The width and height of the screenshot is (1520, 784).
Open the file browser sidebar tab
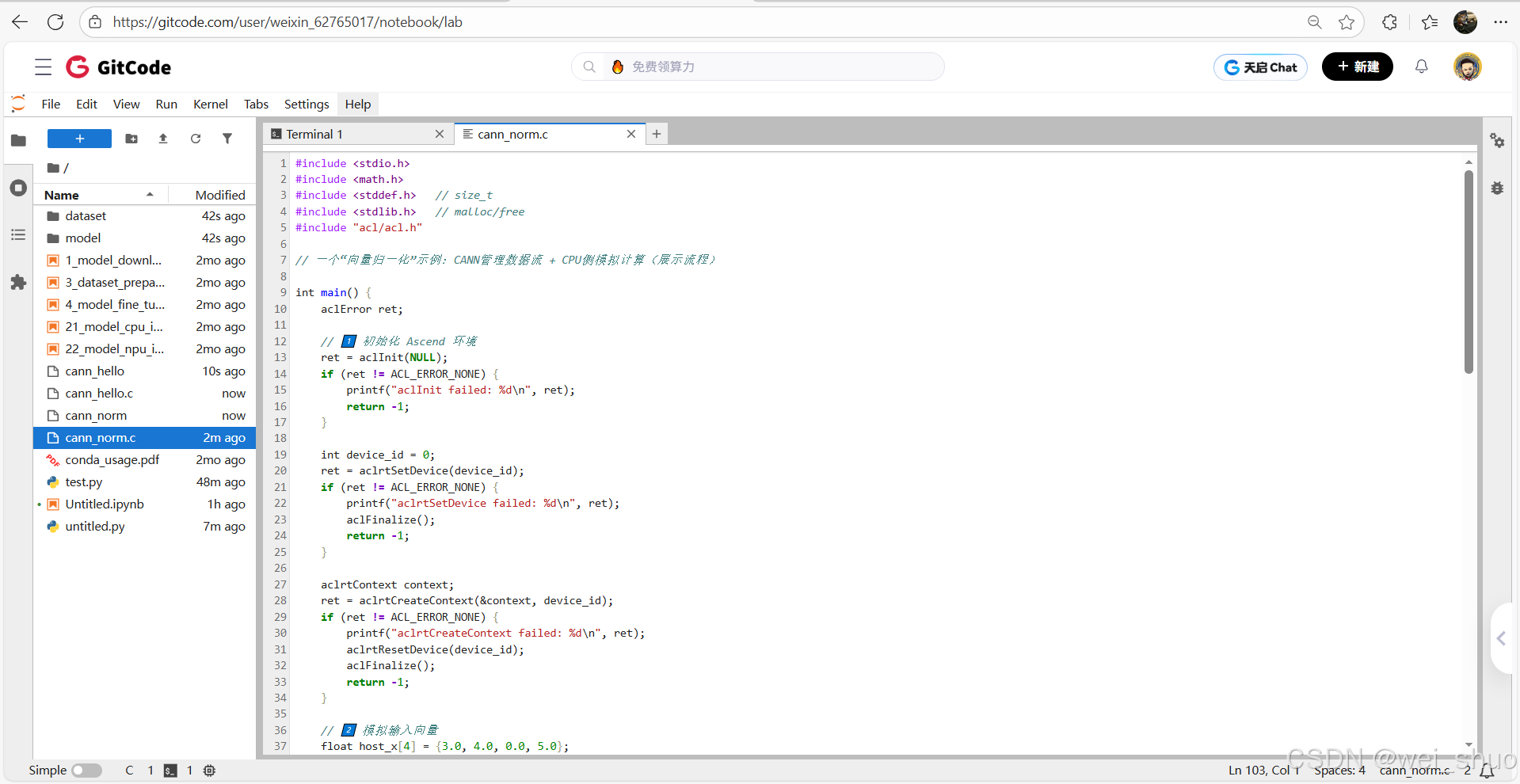(x=18, y=141)
